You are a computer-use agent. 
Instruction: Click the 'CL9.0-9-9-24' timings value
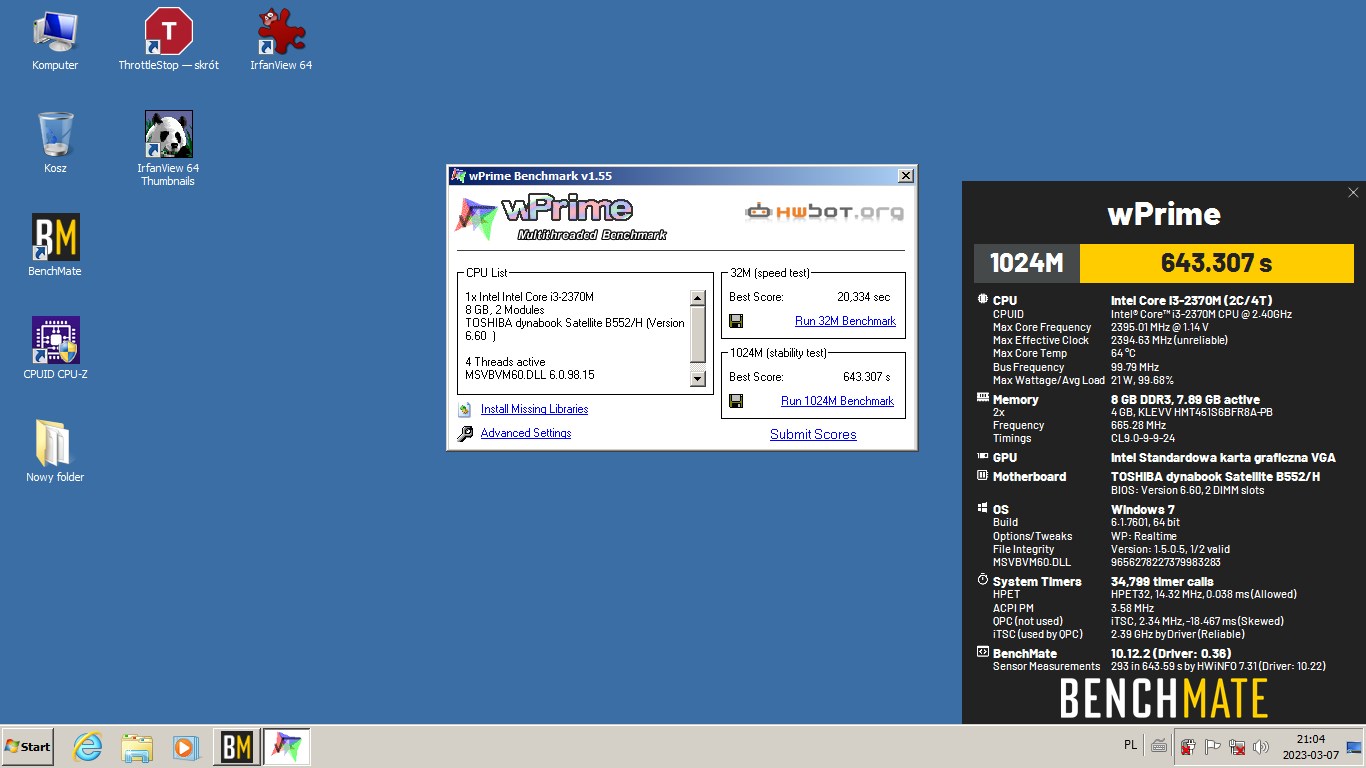[1145, 438]
